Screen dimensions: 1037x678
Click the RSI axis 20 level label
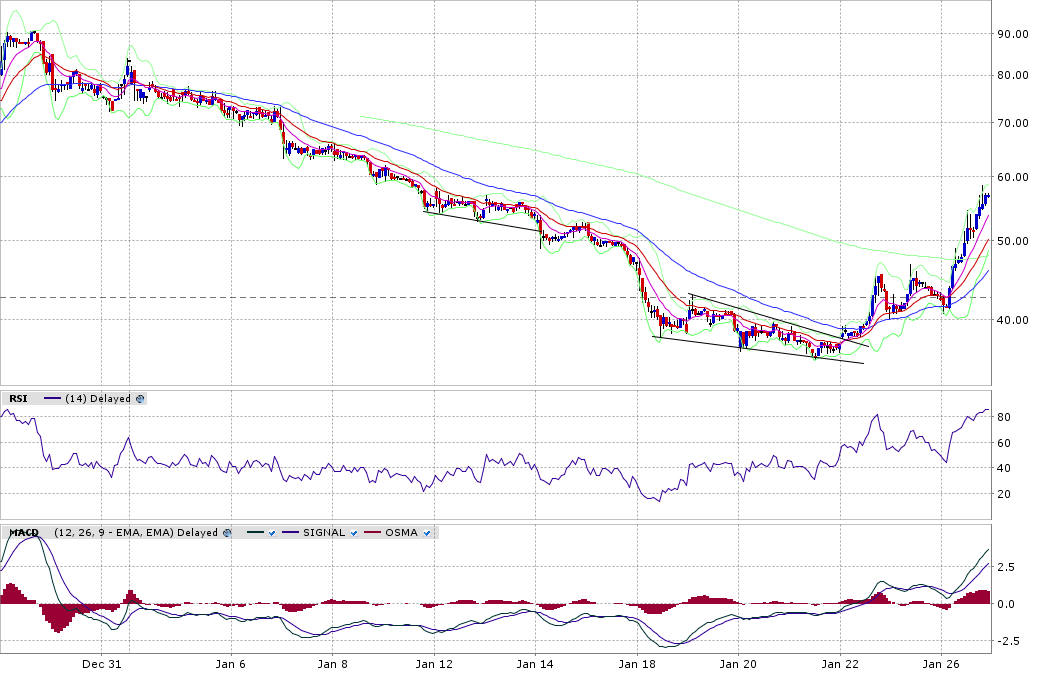tap(1003, 494)
